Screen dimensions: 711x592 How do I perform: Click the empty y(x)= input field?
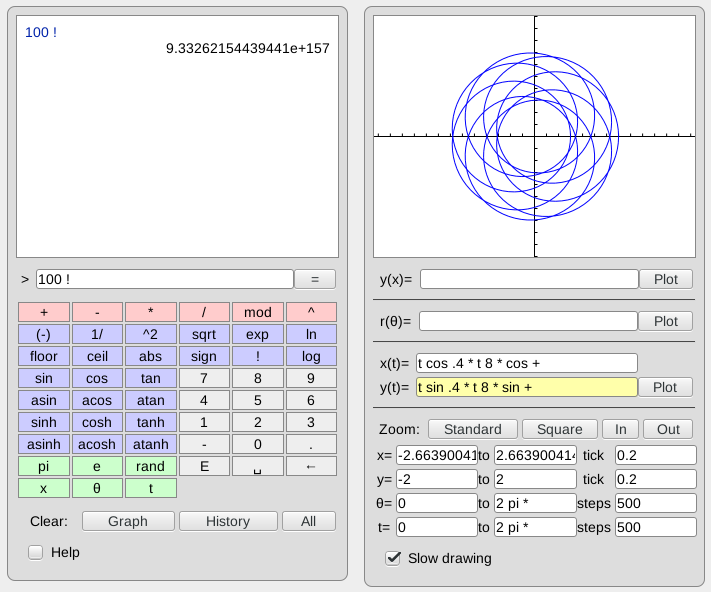pyautogui.click(x=529, y=279)
